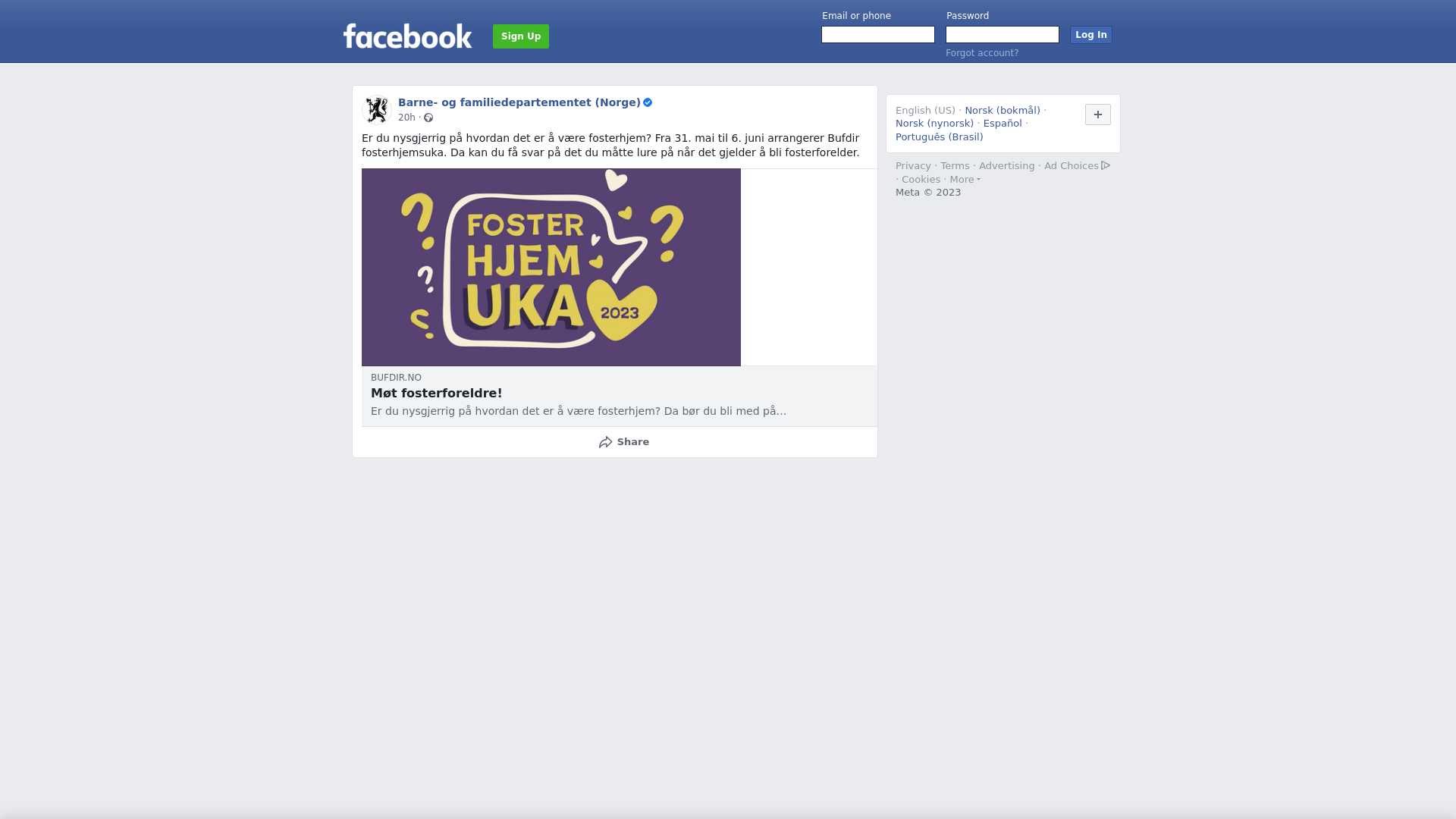Click the Log In button
Screen dimensions: 1456x819
click(x=1090, y=35)
